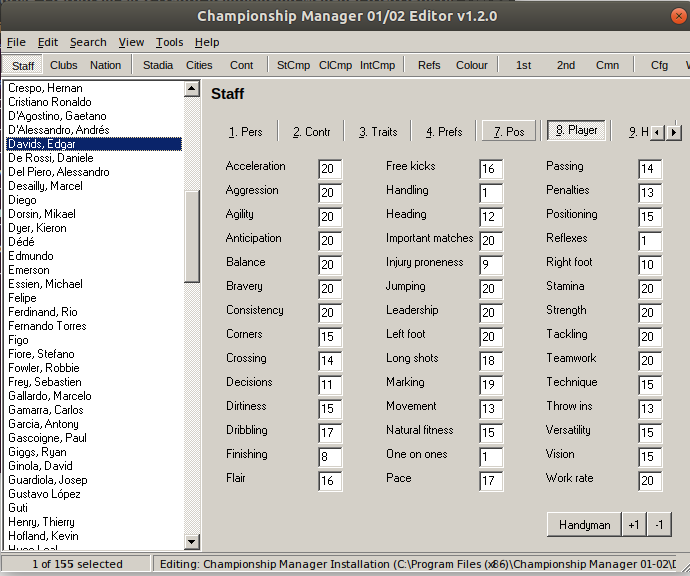Click the Right foot value field

point(650,264)
